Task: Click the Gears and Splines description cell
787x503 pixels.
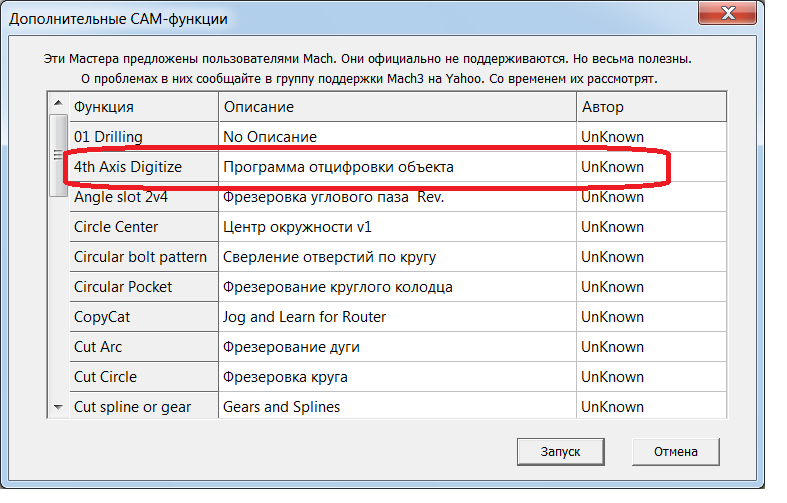Action: (x=281, y=407)
